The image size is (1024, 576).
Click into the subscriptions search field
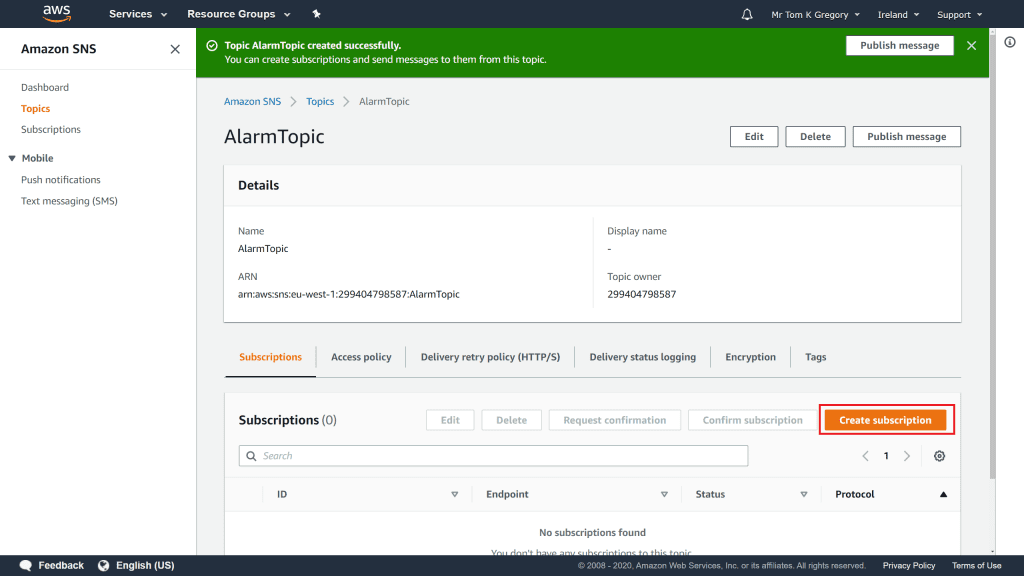point(494,456)
